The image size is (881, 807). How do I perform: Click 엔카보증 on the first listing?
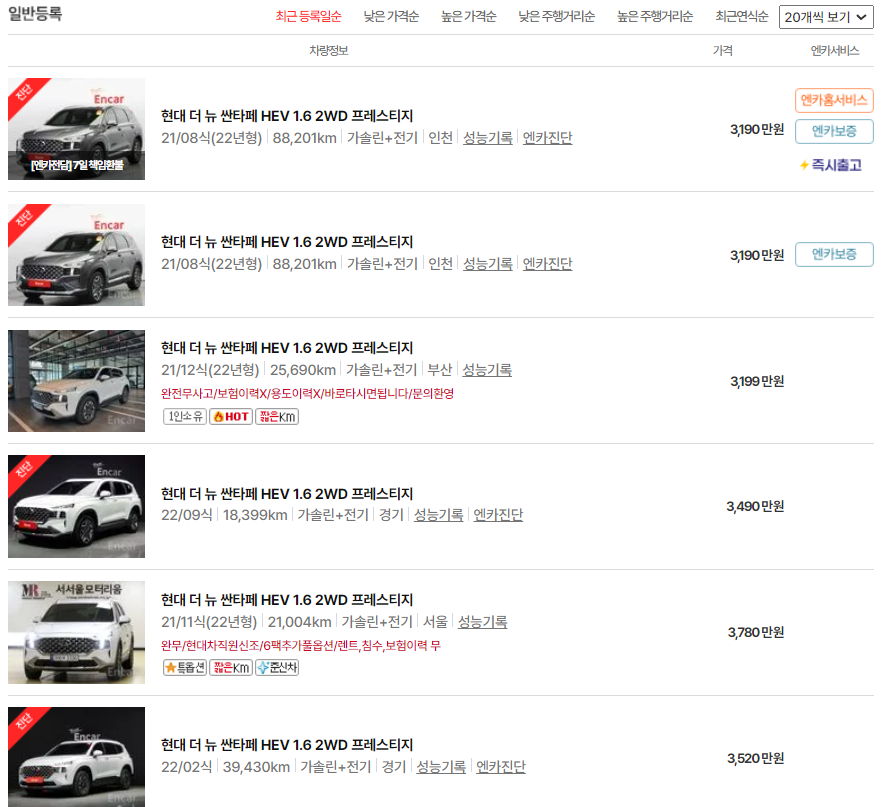834,132
